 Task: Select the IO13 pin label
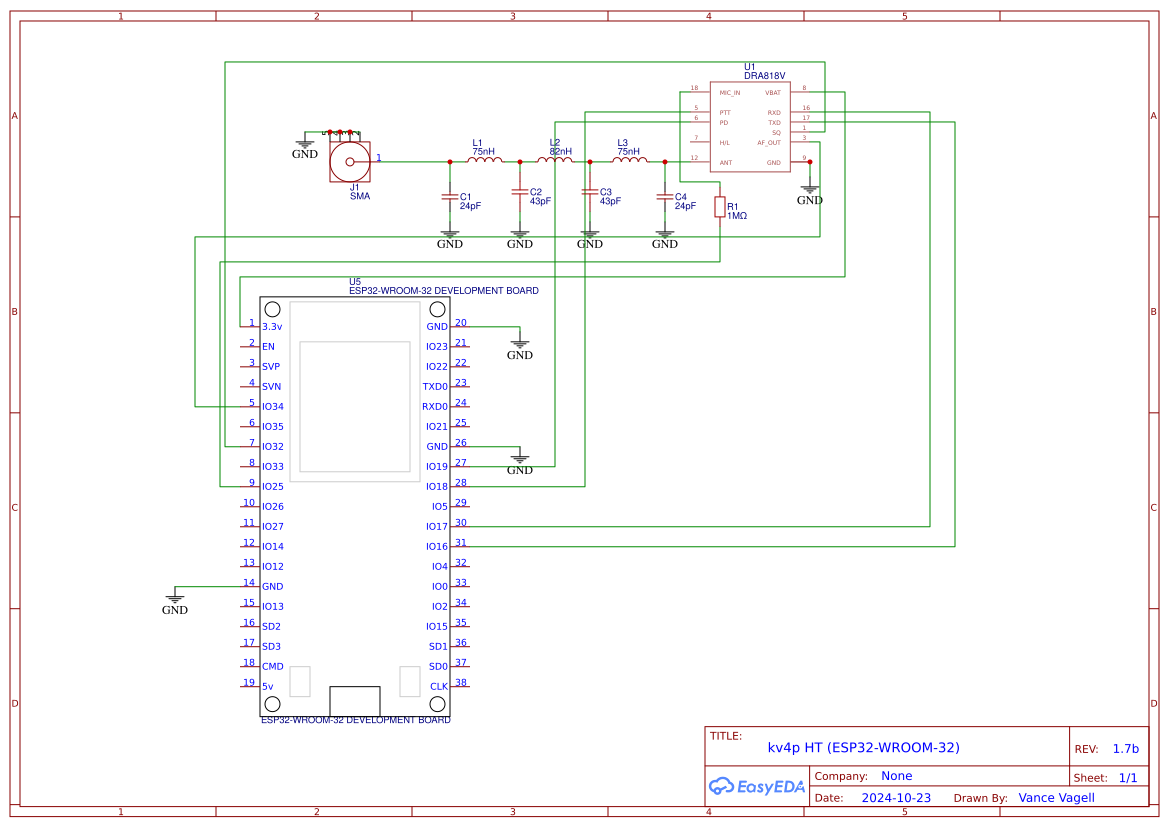(x=273, y=606)
